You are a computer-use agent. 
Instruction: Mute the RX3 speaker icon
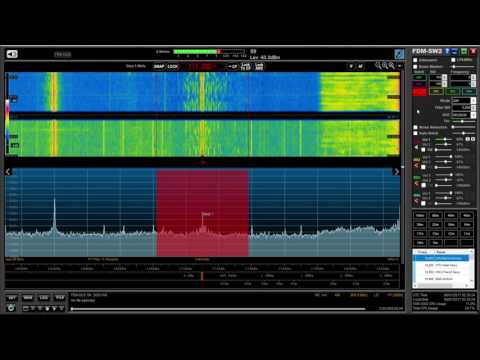click(x=416, y=183)
